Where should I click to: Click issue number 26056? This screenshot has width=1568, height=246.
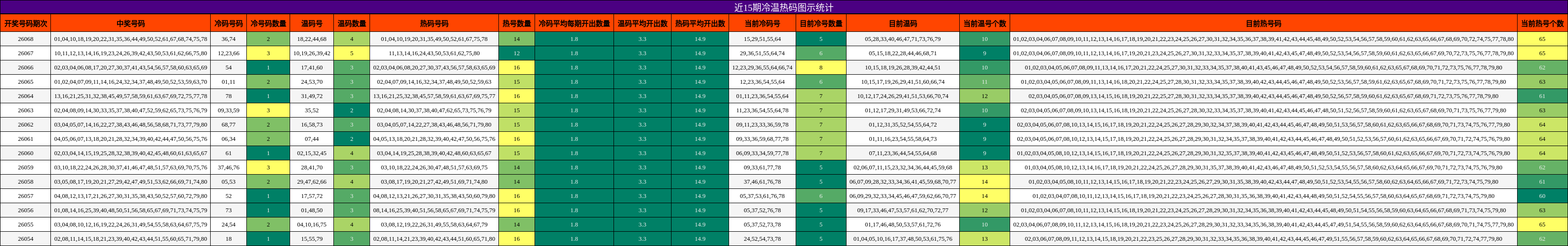point(26,210)
